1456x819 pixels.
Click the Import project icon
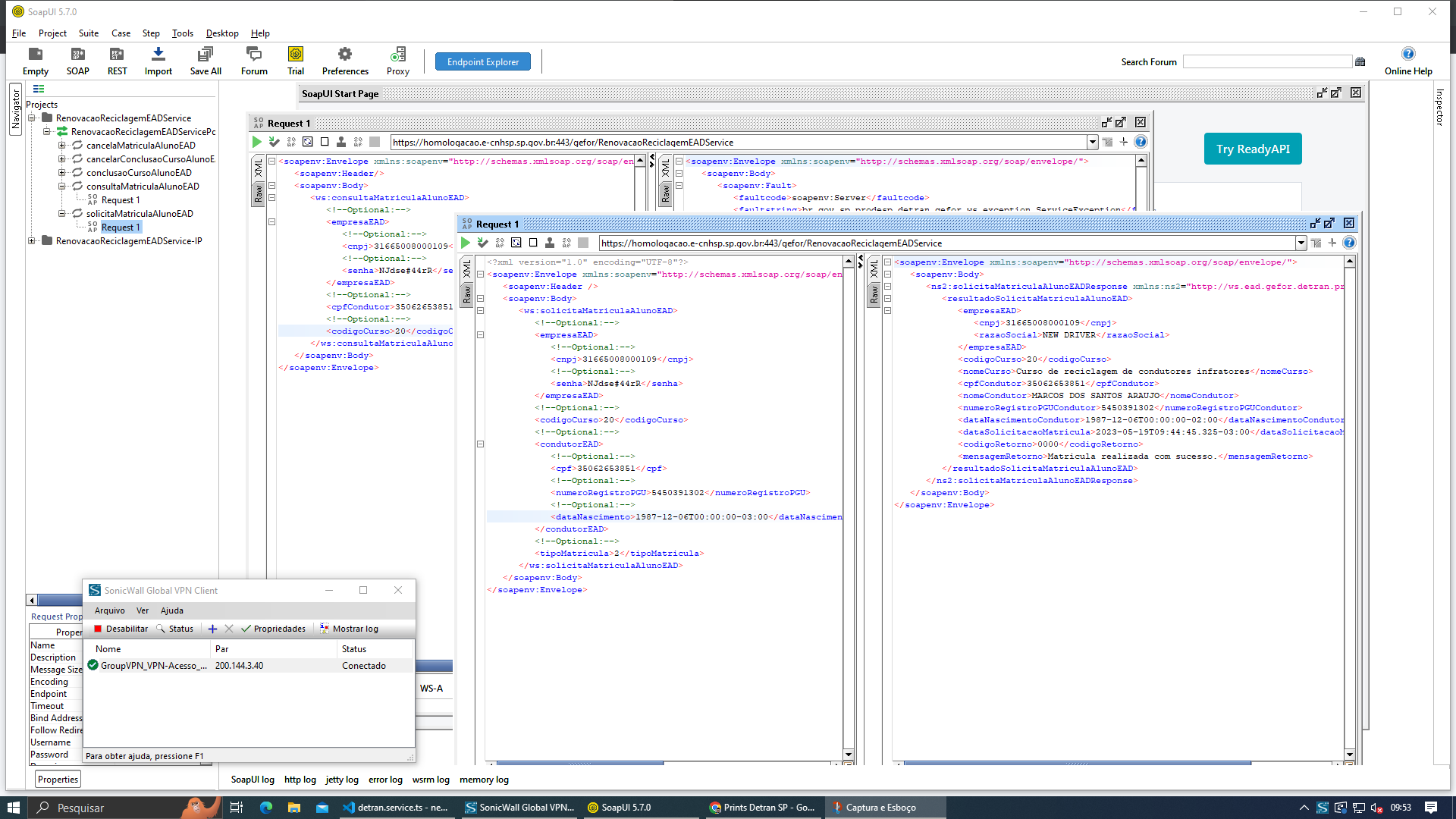(x=158, y=55)
